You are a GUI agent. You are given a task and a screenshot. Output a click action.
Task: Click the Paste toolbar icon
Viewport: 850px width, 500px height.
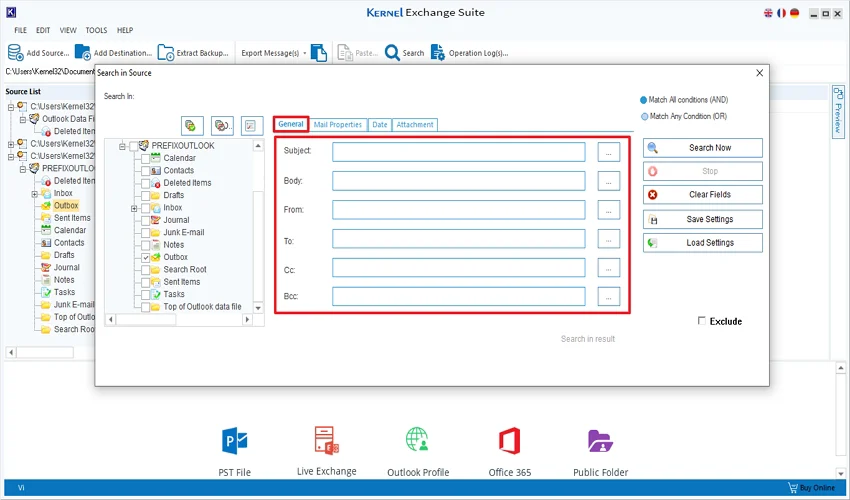tap(345, 53)
